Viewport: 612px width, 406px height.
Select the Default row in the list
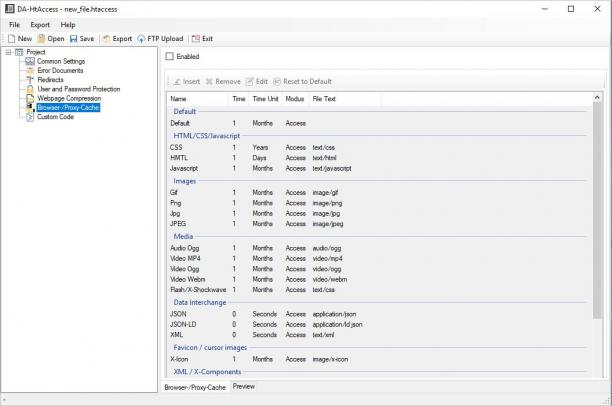pyautogui.click(x=377, y=123)
